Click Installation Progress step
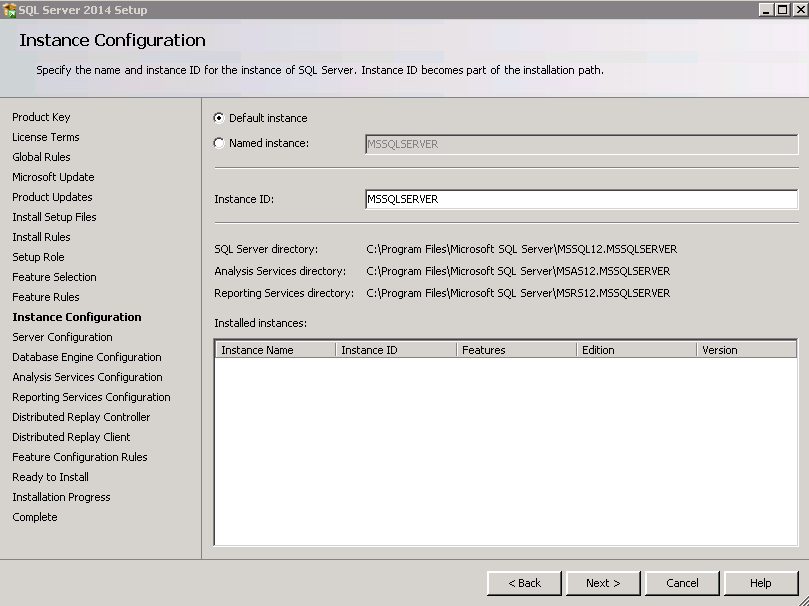The width and height of the screenshot is (809, 606). [x=61, y=497]
